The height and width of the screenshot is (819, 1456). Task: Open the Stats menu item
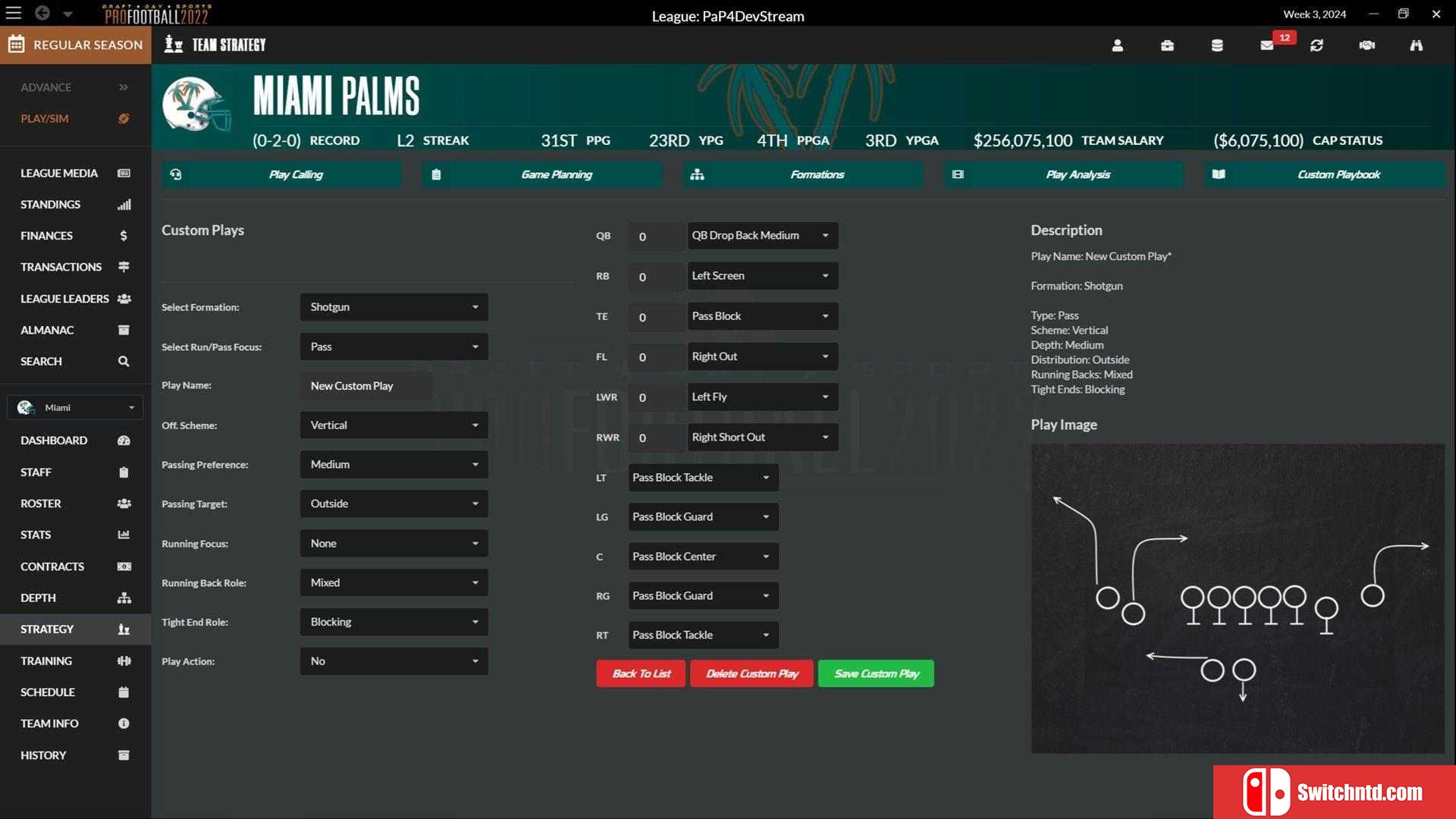(x=75, y=535)
